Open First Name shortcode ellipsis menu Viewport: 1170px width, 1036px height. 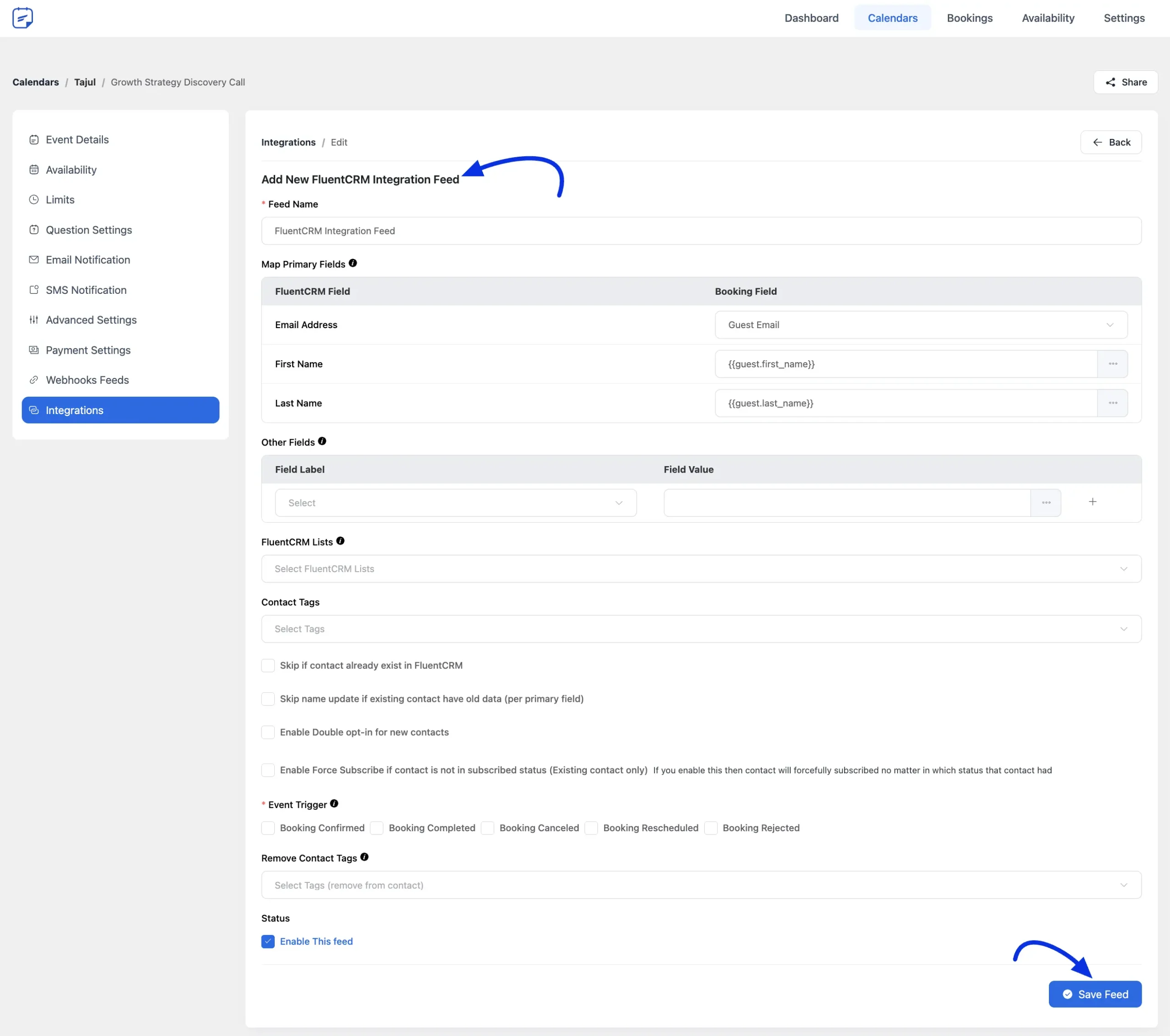(1112, 364)
